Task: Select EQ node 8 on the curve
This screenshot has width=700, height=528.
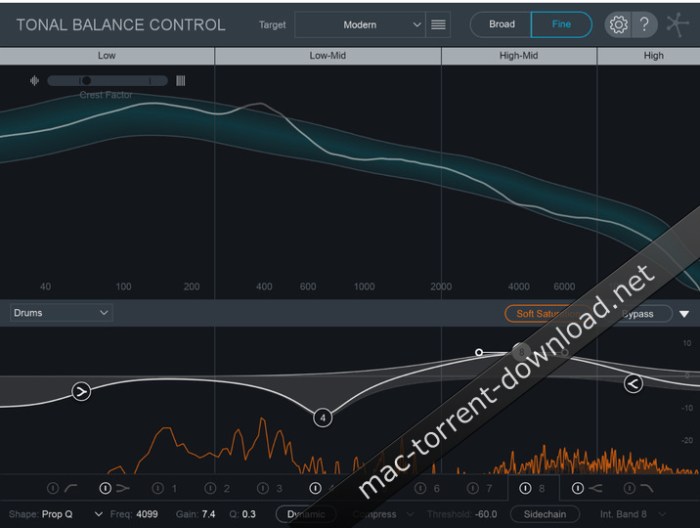Action: point(521,352)
